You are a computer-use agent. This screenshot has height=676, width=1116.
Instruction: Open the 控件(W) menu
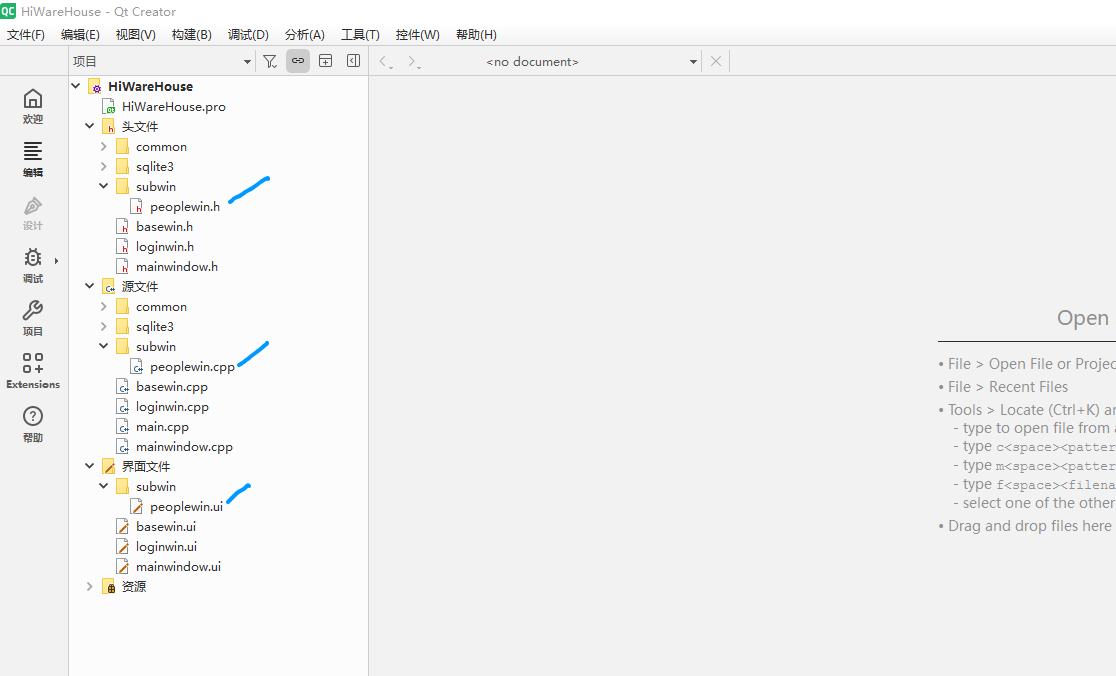tap(417, 34)
